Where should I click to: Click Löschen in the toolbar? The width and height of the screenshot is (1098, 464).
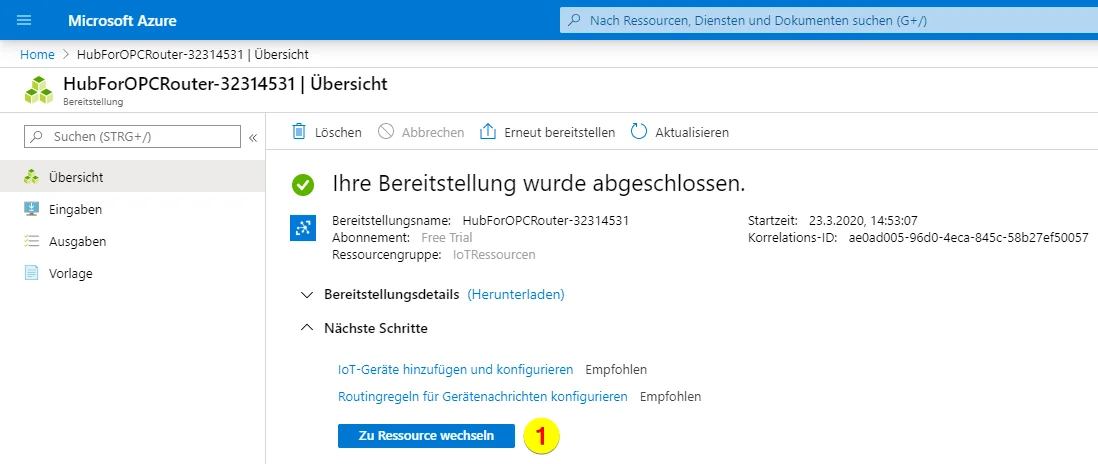[x=338, y=132]
